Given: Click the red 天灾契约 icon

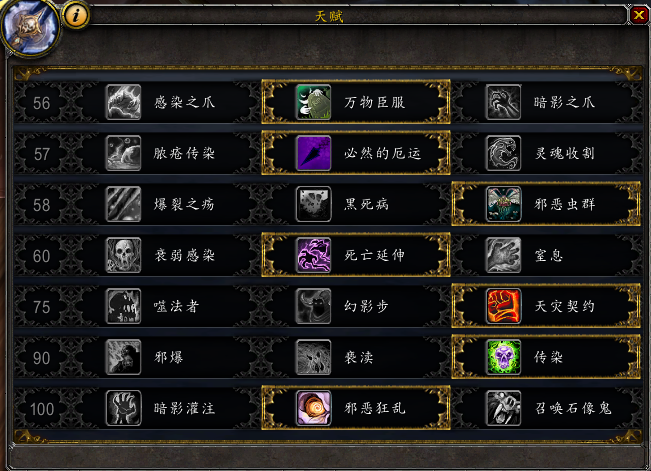Looking at the screenshot, I should click(503, 306).
